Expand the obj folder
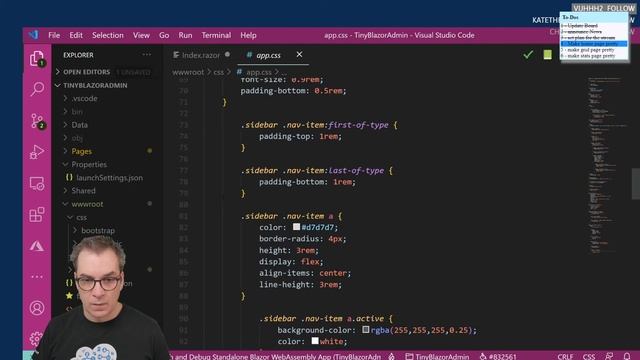The width and height of the screenshot is (640, 360). (x=77, y=138)
